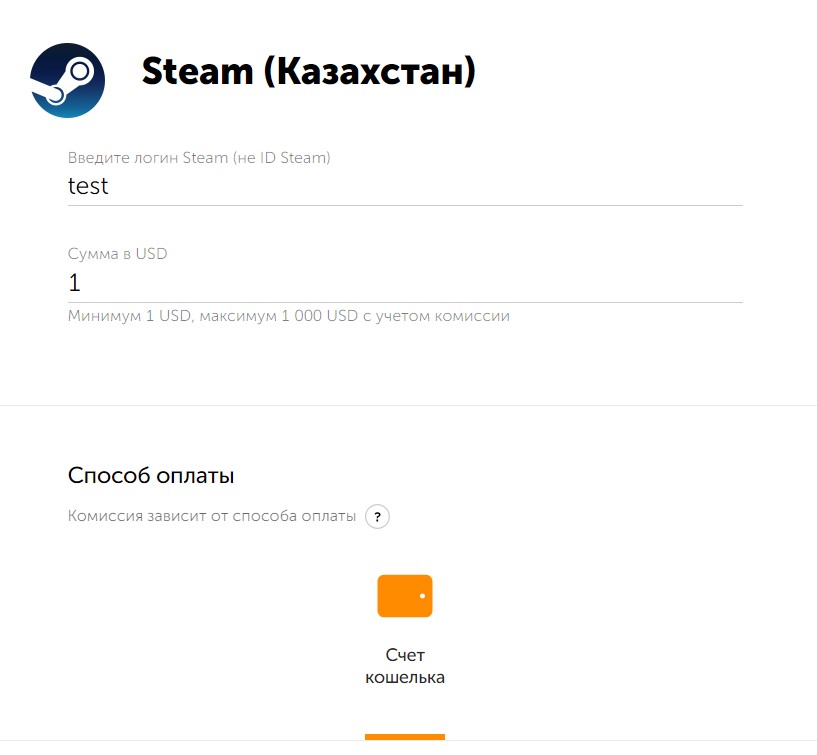Click the divider line above "Способ оплаты"
The image size is (817, 755).
click(x=408, y=405)
